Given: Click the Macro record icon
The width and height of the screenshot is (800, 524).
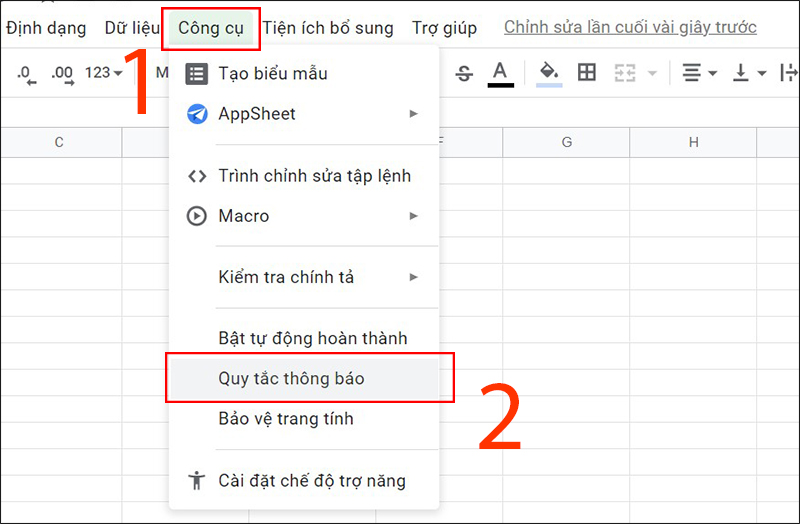Looking at the screenshot, I should click(197, 216).
